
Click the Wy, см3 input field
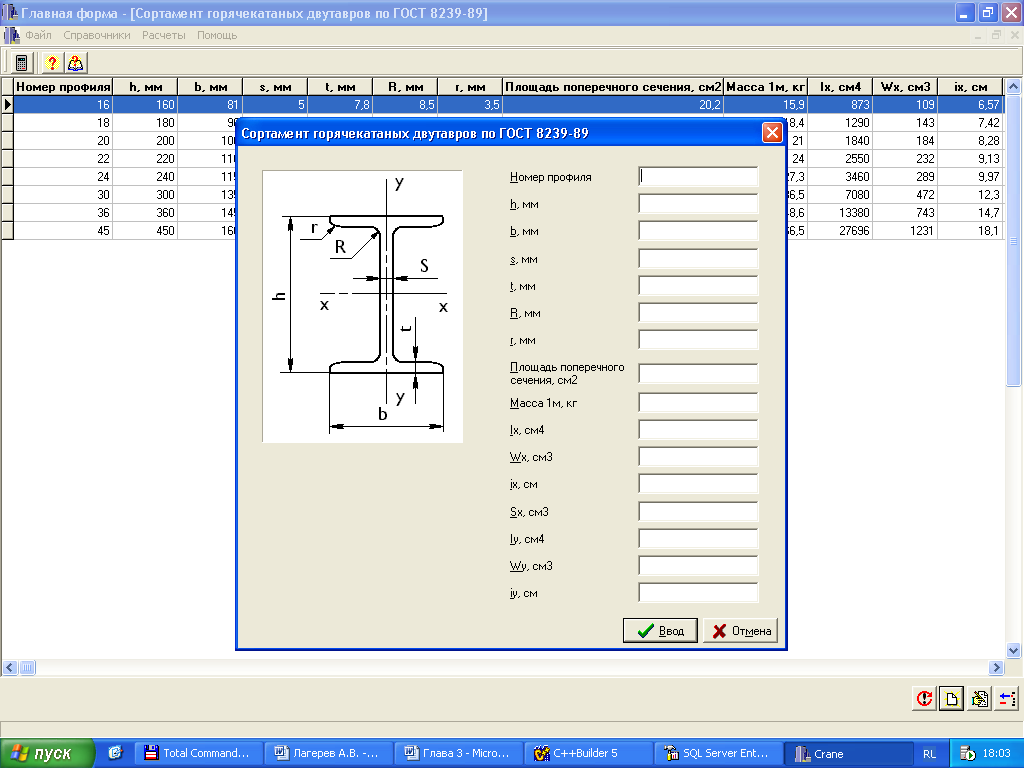coord(698,566)
